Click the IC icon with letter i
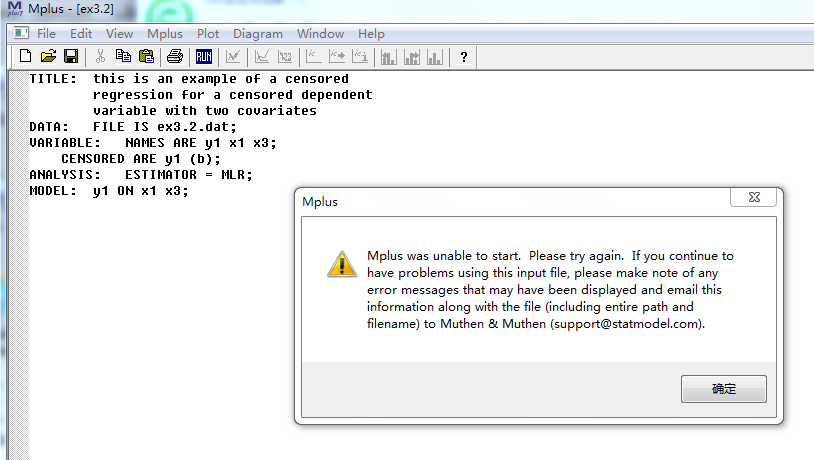 360,56
